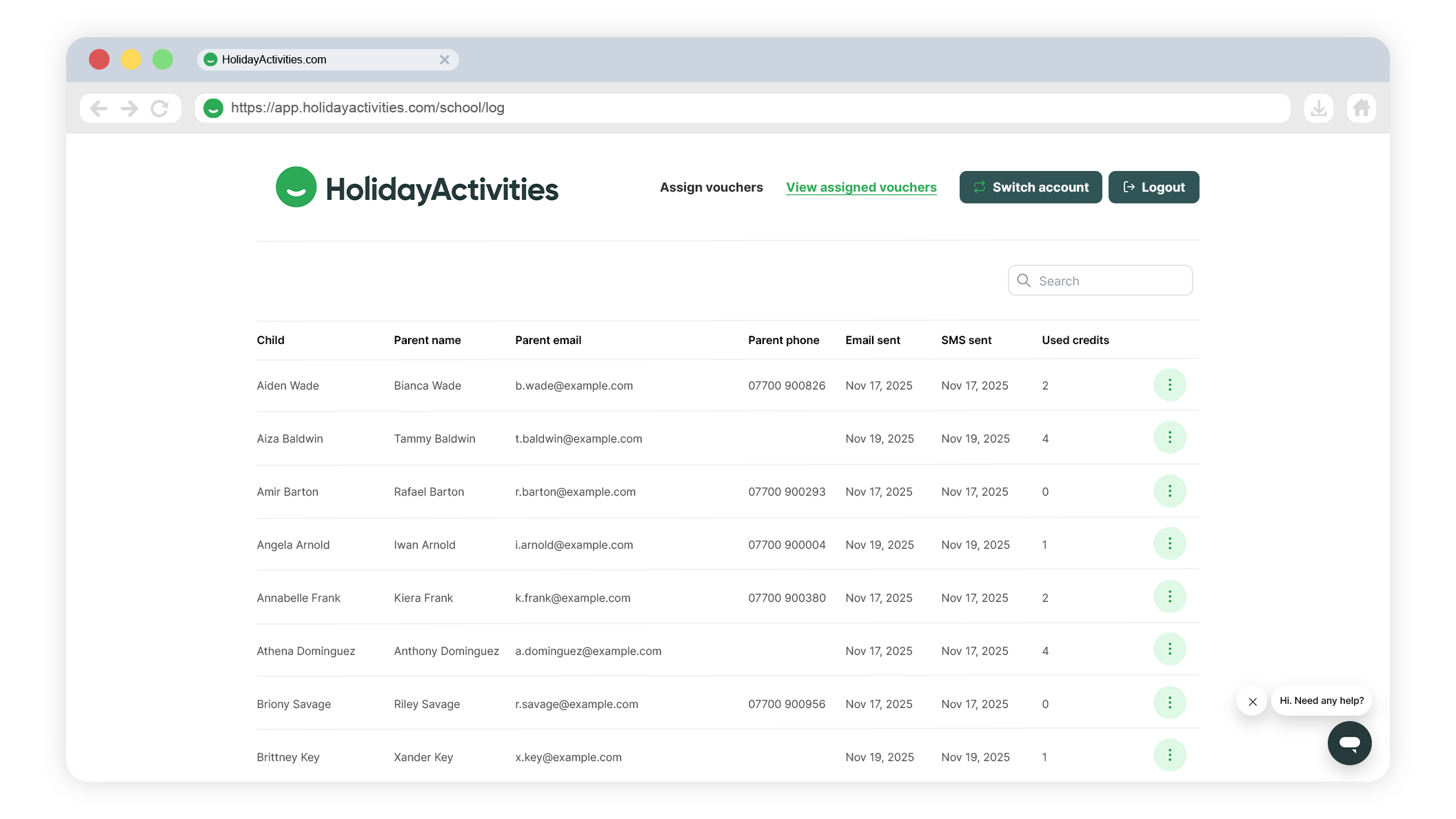This screenshot has width=1456, height=819.
Task: Reload the page with refresh icon
Action: point(160,108)
